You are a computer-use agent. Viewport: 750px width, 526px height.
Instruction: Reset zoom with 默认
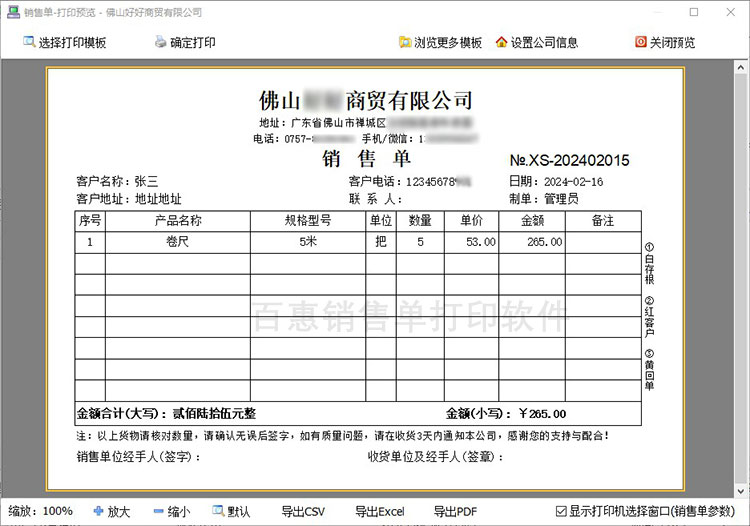(232, 511)
